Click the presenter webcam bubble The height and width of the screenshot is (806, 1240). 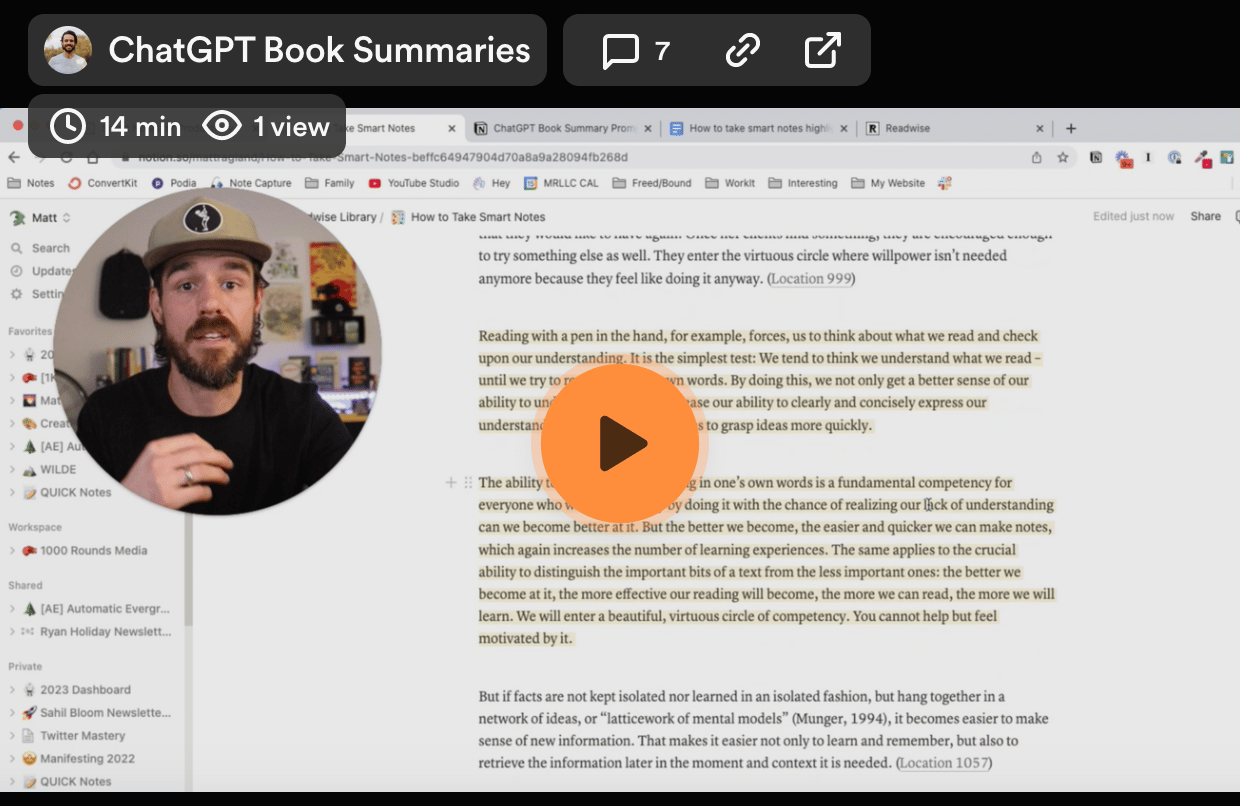coord(219,352)
